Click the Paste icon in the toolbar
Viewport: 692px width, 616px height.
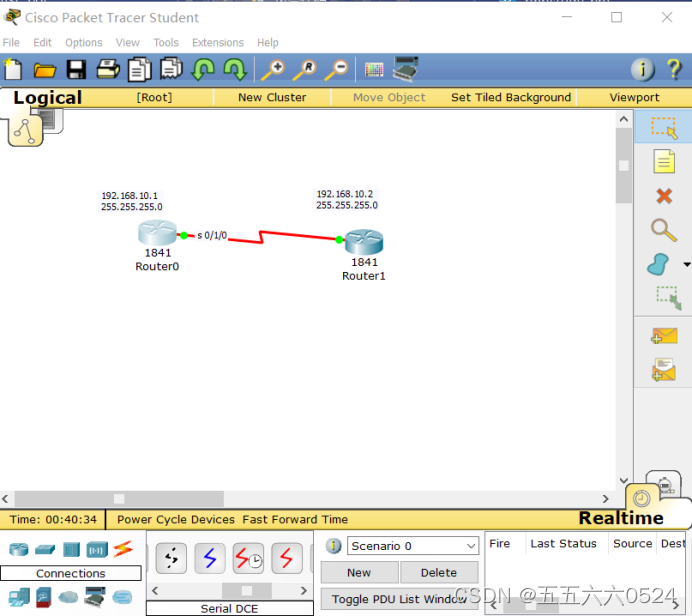click(x=171, y=69)
